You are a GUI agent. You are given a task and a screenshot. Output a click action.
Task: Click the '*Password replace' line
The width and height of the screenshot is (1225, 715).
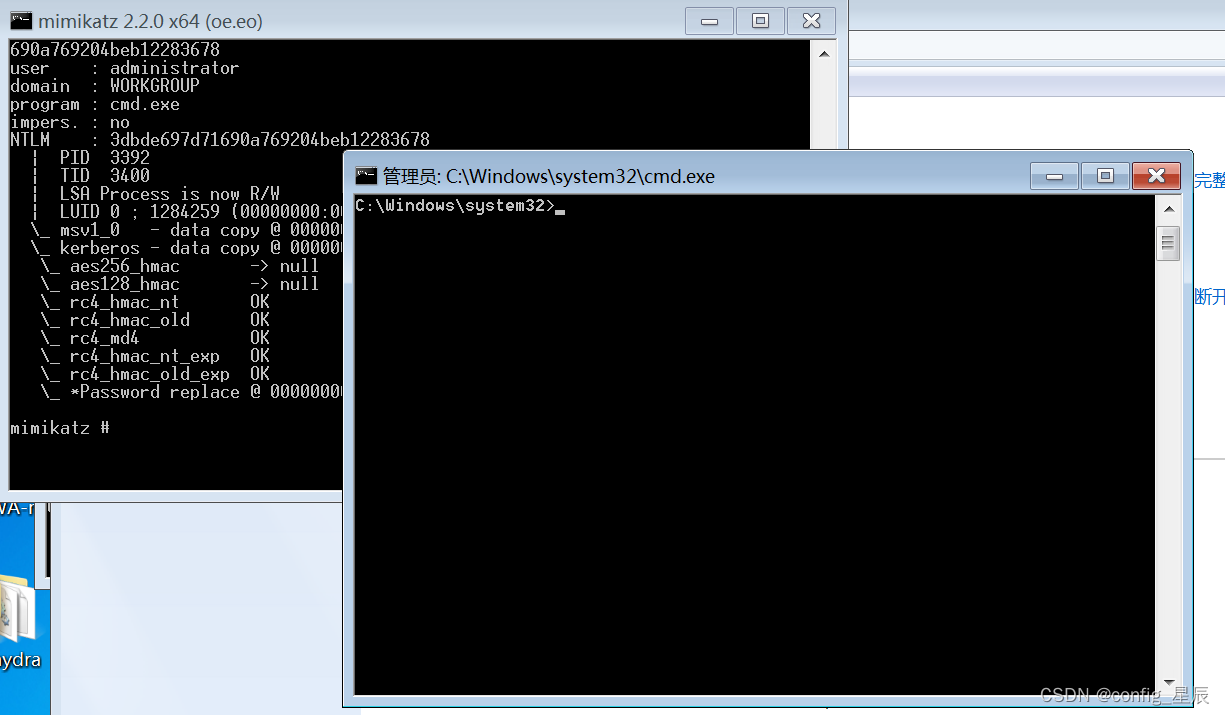(191, 392)
